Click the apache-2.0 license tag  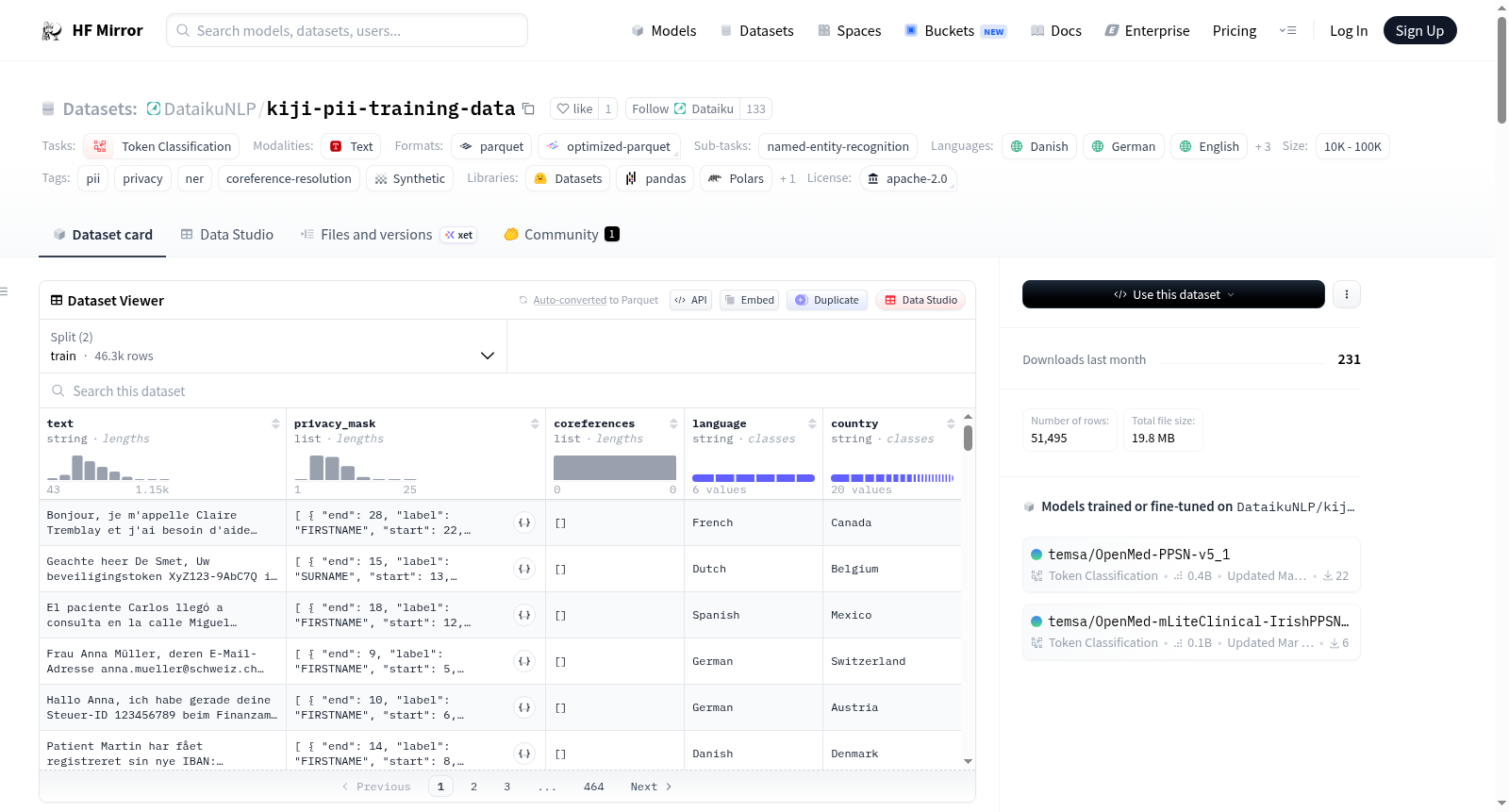point(907,178)
